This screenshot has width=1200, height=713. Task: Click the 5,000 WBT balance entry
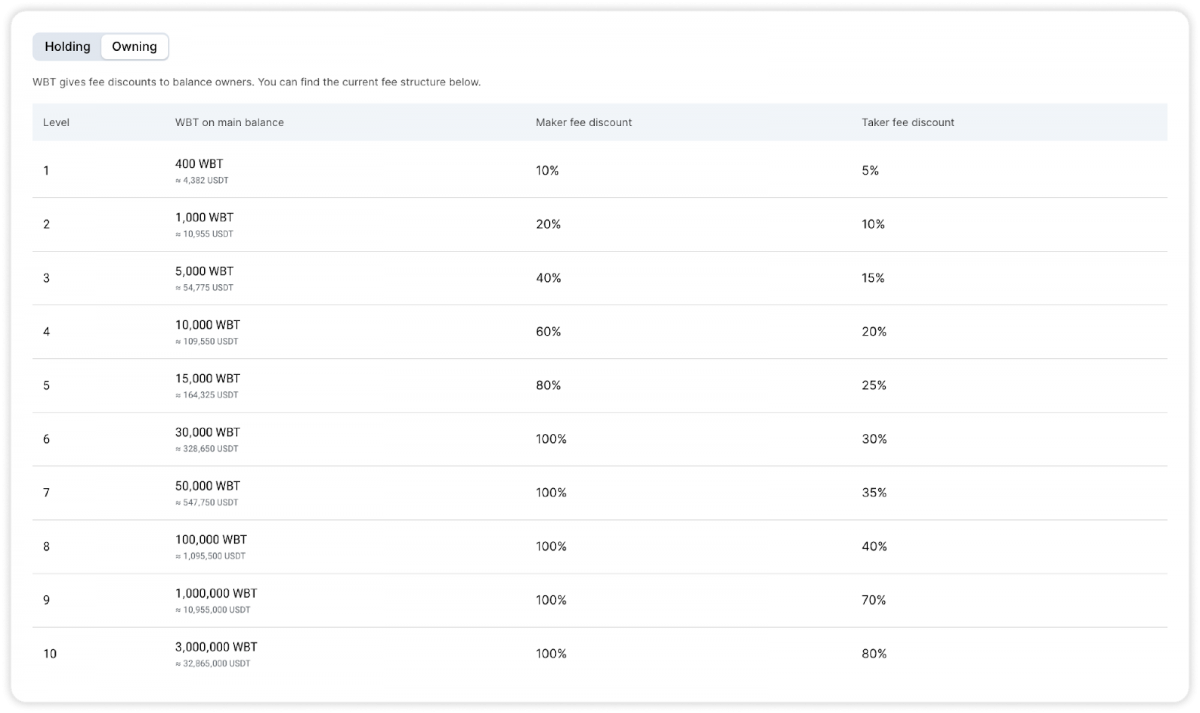point(204,271)
